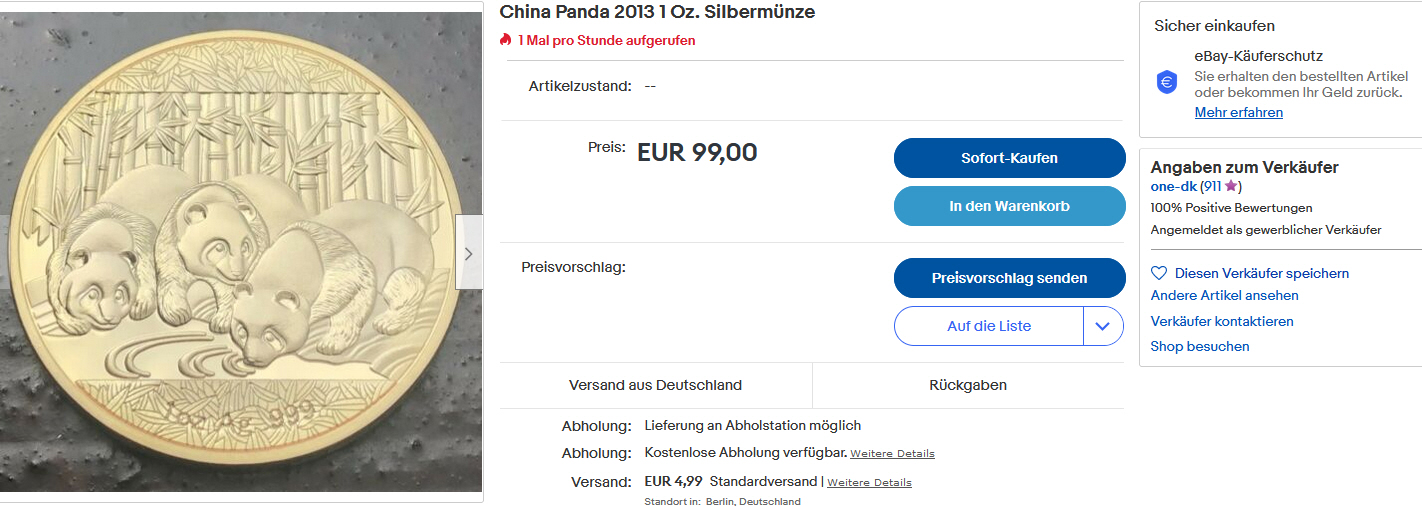The image size is (1422, 506).
Task: Open Weitere Details for Kostenlose Abholung
Action: pos(894,454)
